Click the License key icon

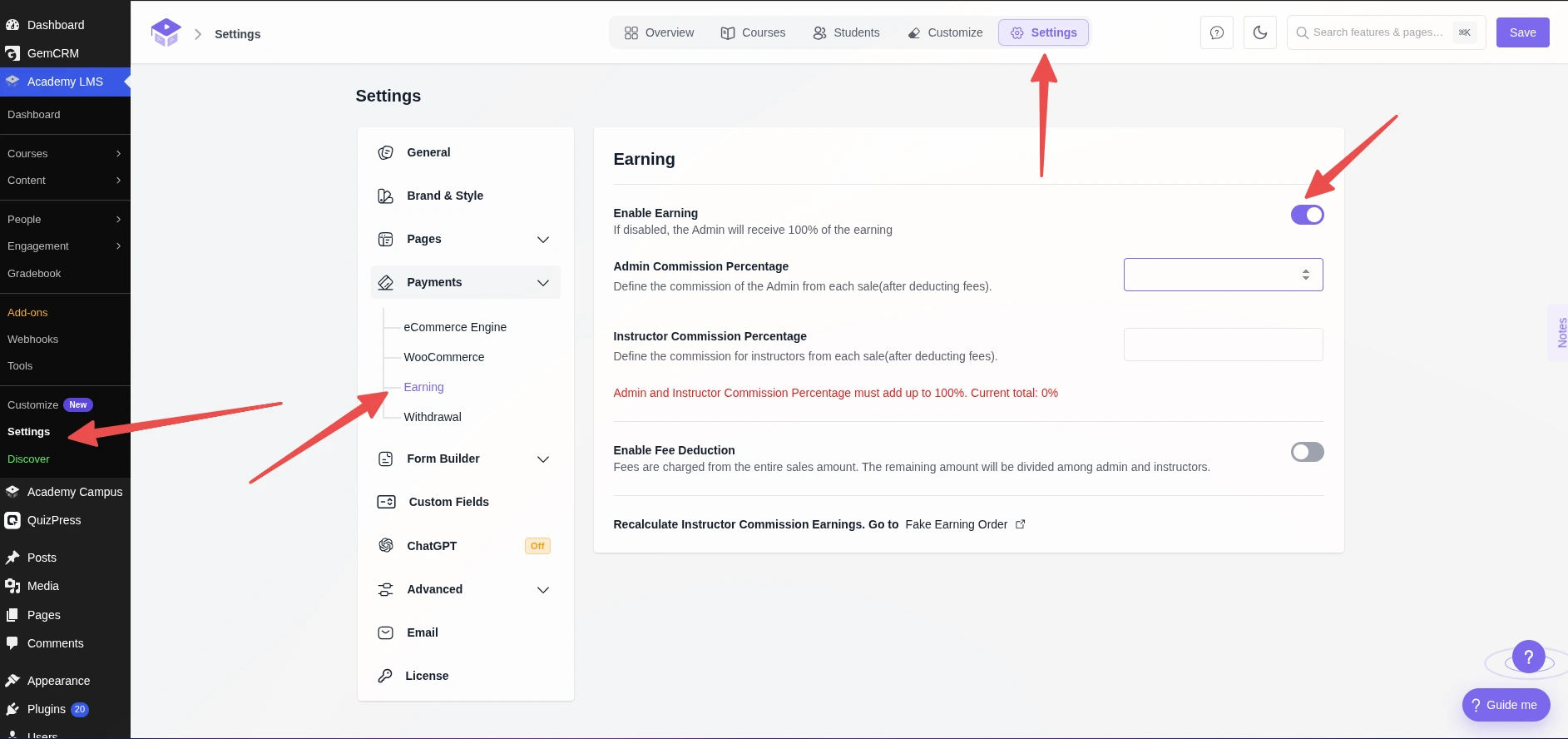click(385, 676)
